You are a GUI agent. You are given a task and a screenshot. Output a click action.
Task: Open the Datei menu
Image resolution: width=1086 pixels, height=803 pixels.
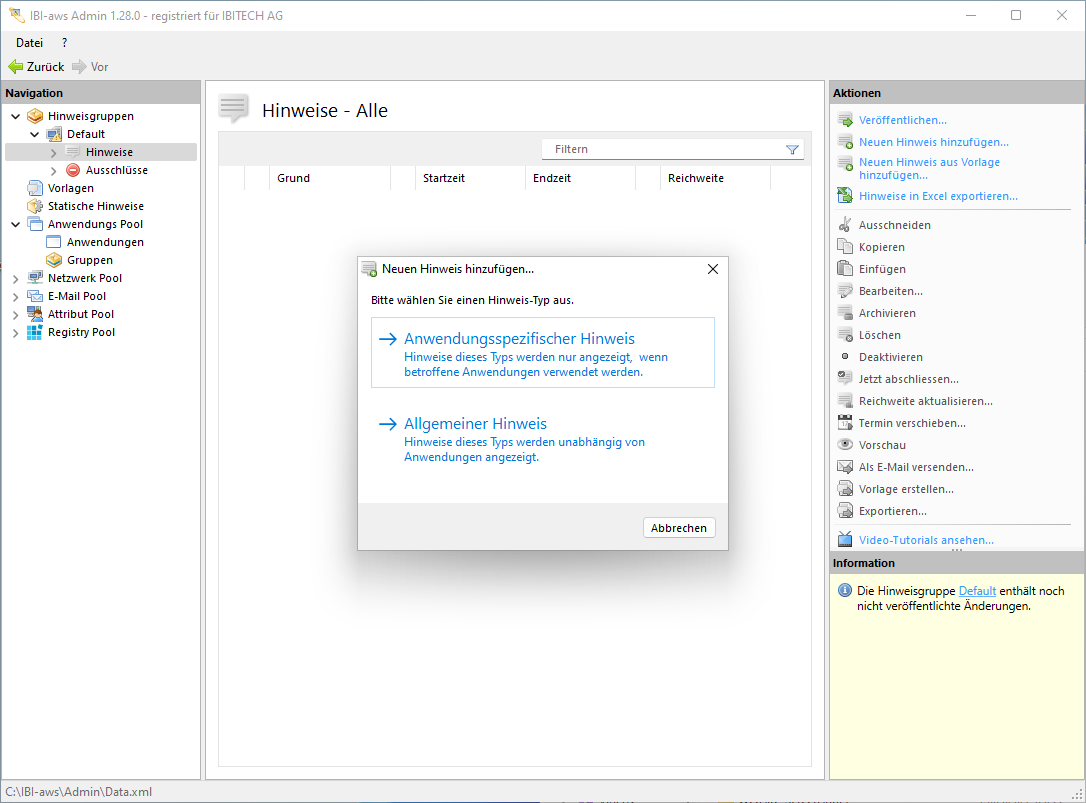click(29, 43)
